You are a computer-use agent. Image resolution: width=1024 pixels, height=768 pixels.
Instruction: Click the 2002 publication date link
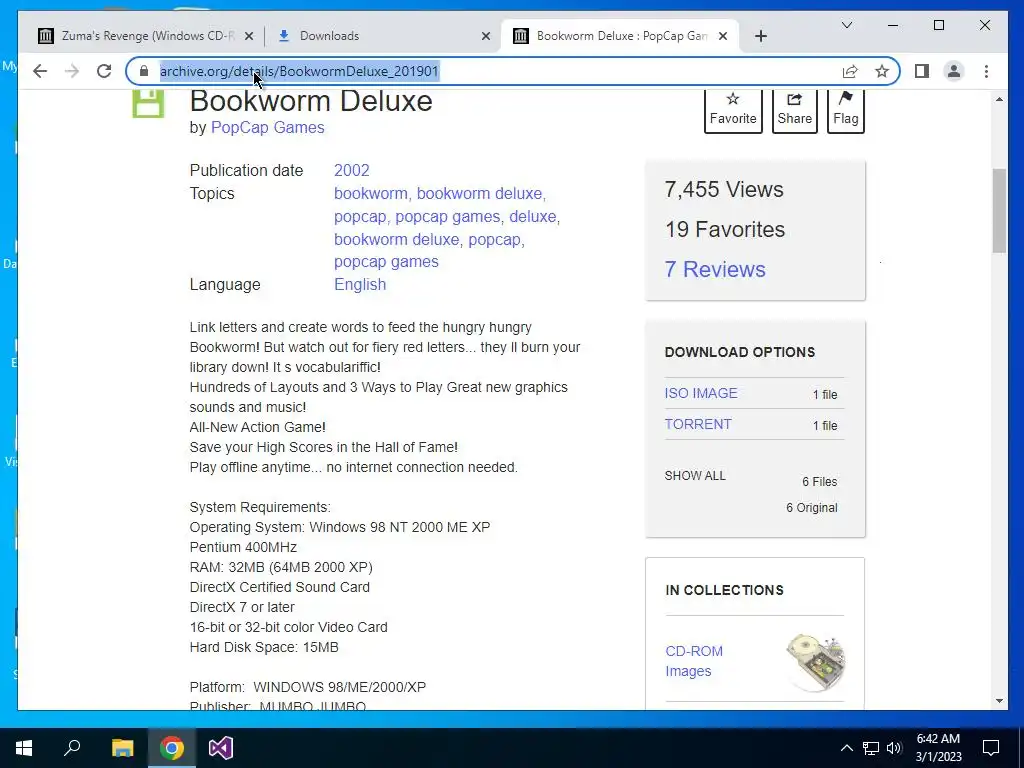click(351, 170)
